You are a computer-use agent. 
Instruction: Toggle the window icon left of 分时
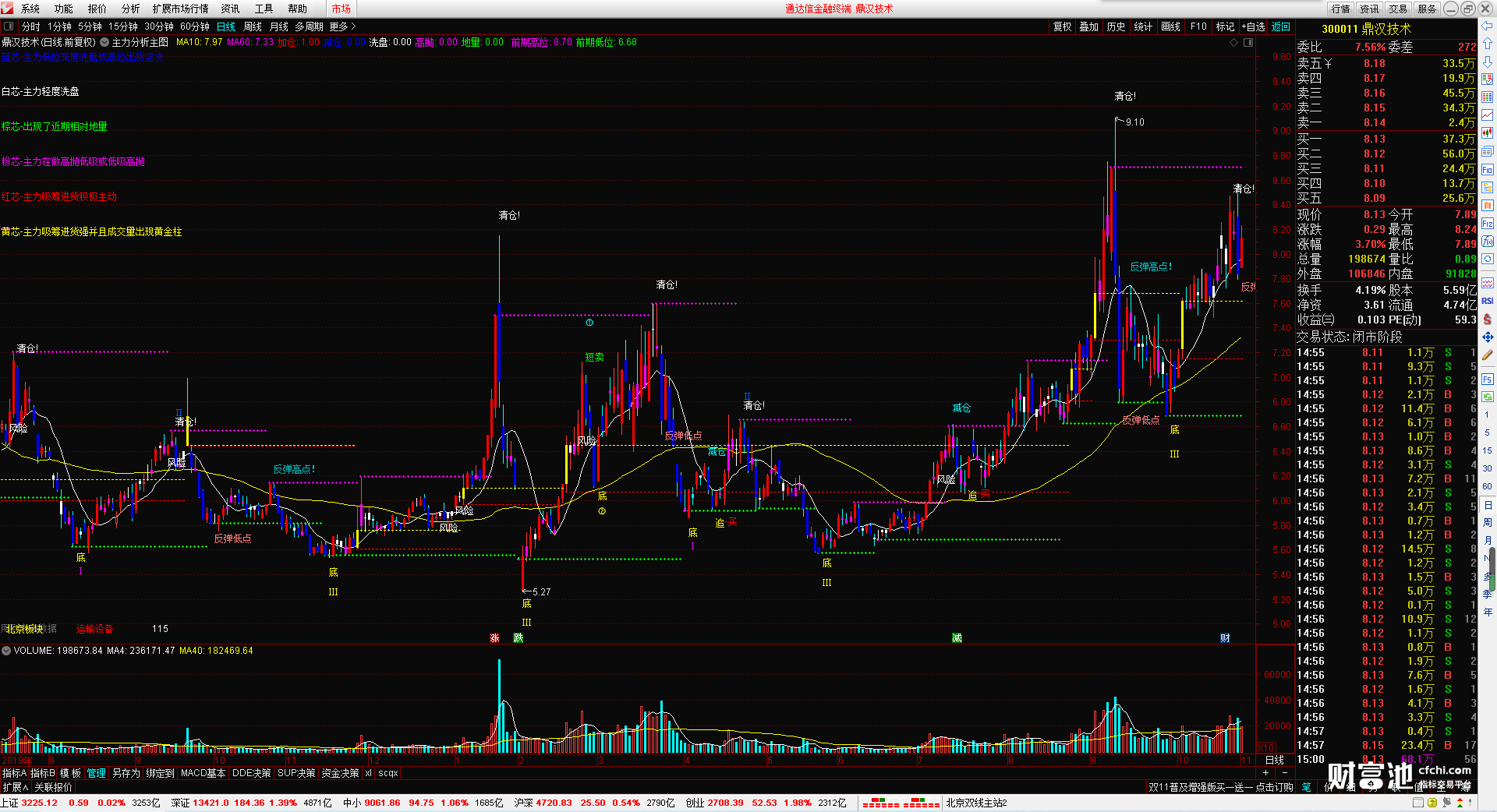coord(9,26)
